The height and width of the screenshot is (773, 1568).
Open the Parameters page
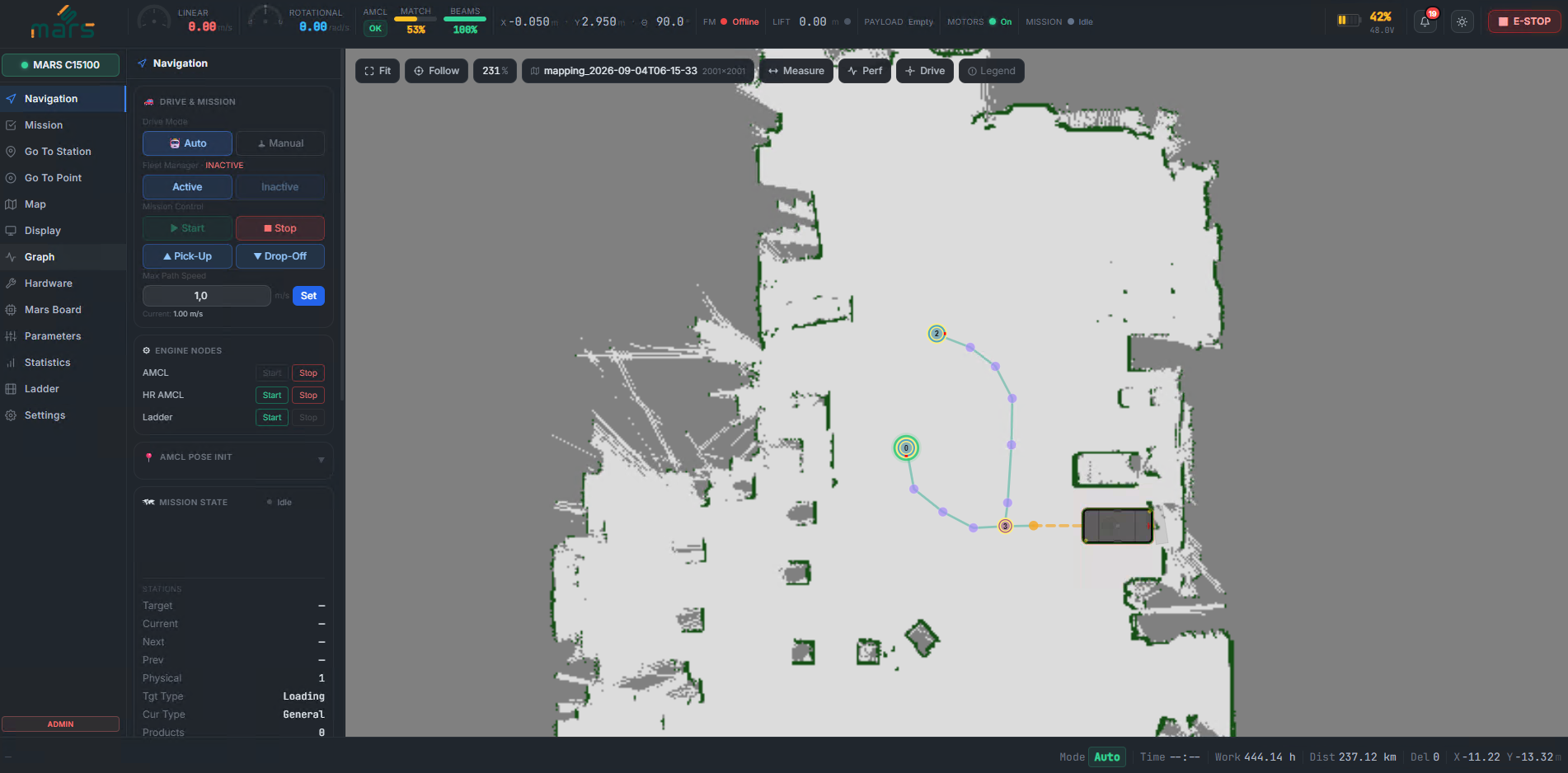point(63,336)
